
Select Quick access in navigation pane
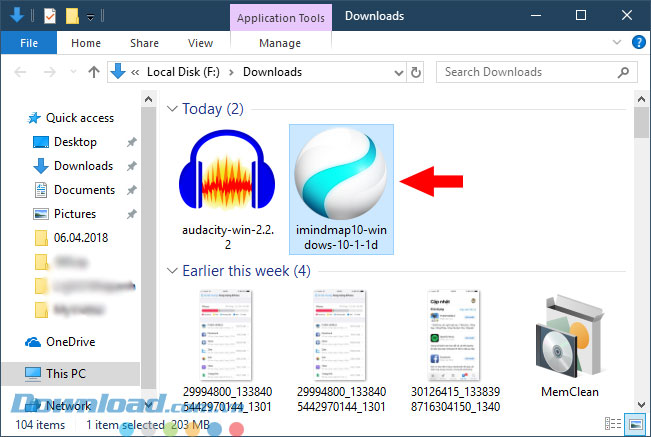click(x=80, y=118)
